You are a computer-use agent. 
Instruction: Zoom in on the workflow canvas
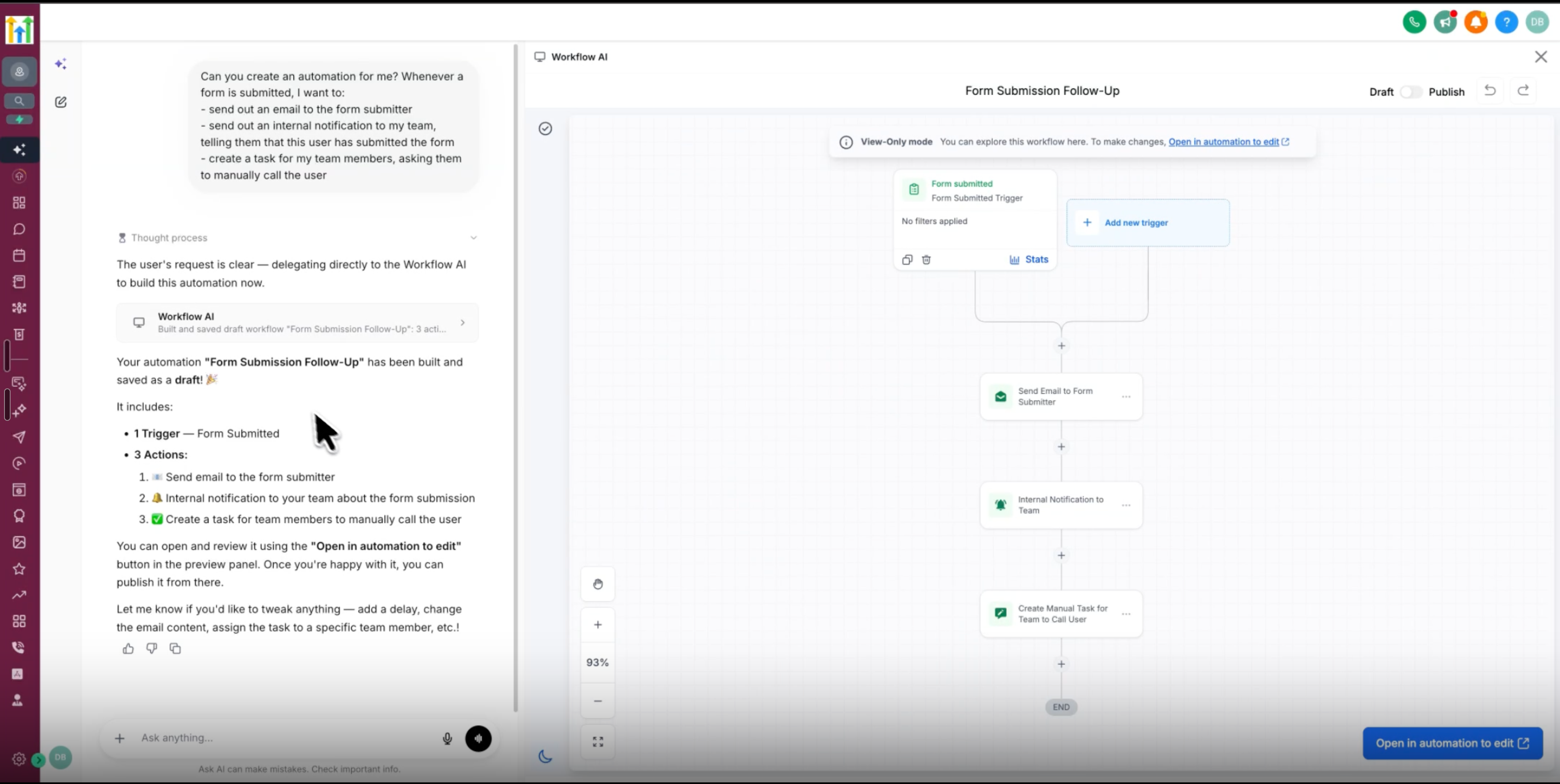point(598,624)
